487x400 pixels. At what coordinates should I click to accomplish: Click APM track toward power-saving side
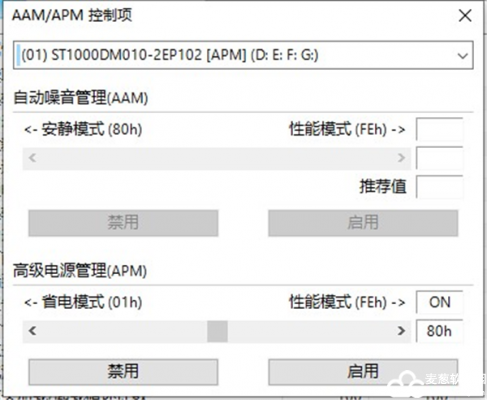point(124,331)
